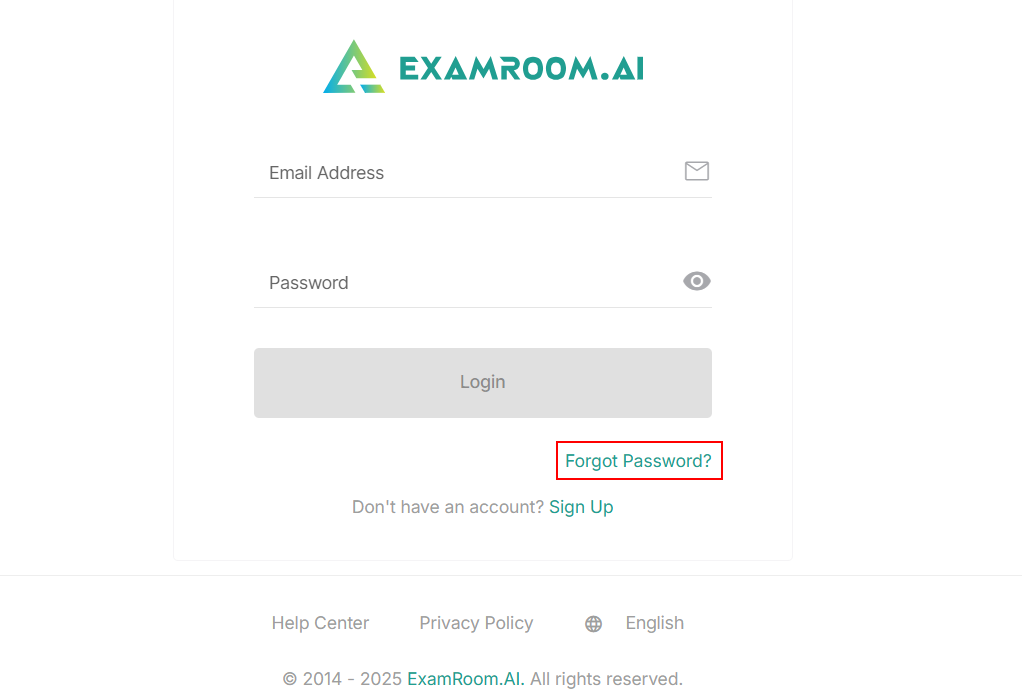
Task: Click the envelope icon in email field
Action: tap(697, 171)
